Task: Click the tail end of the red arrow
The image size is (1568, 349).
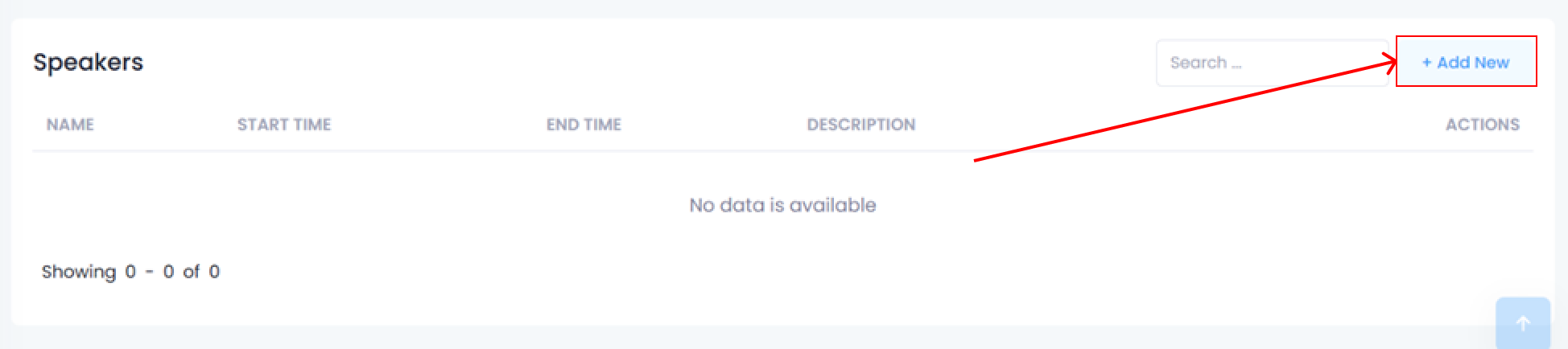Action: pyautogui.click(x=976, y=160)
